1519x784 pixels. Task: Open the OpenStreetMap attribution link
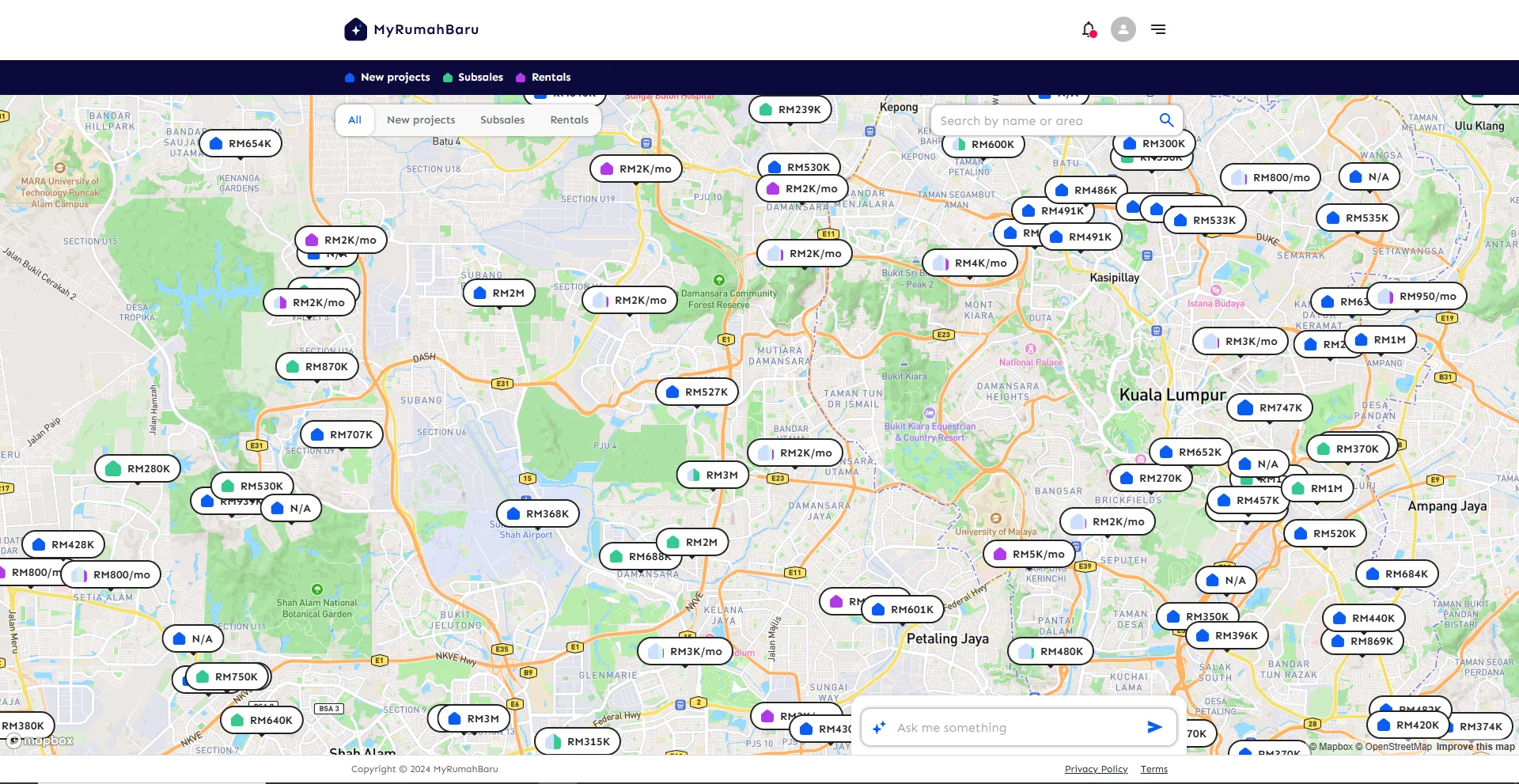pyautogui.click(x=1393, y=747)
